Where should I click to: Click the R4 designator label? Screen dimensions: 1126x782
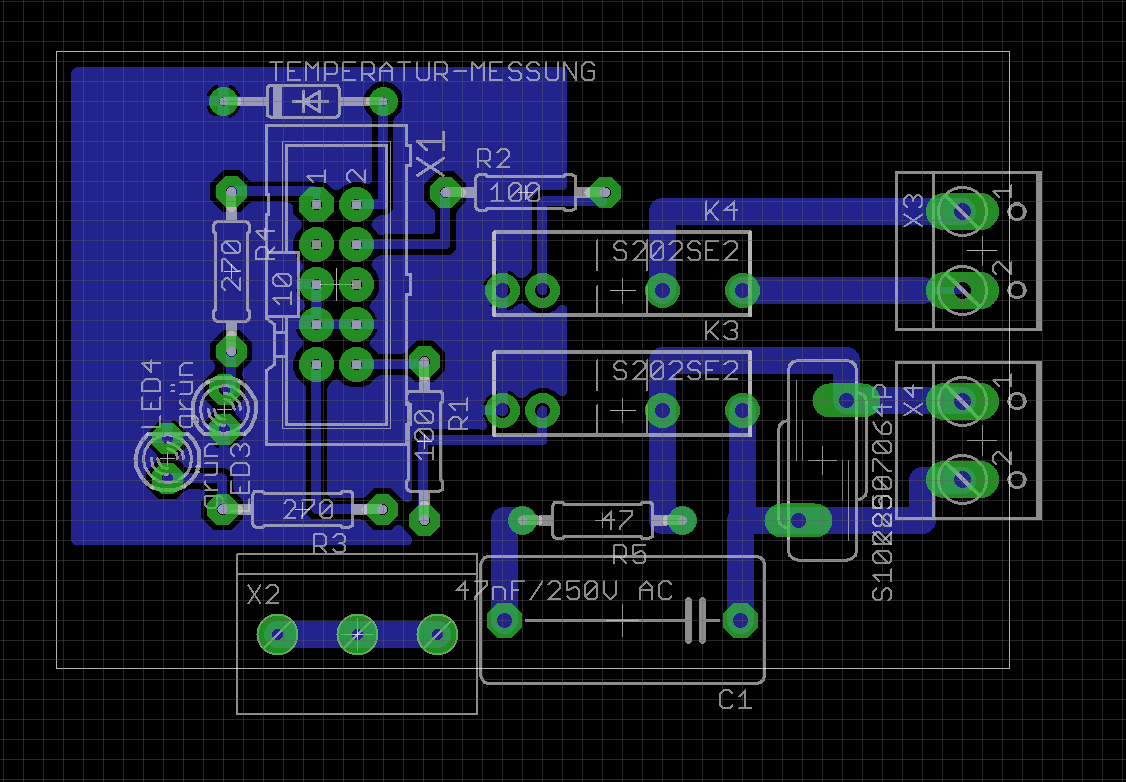pyautogui.click(x=266, y=243)
